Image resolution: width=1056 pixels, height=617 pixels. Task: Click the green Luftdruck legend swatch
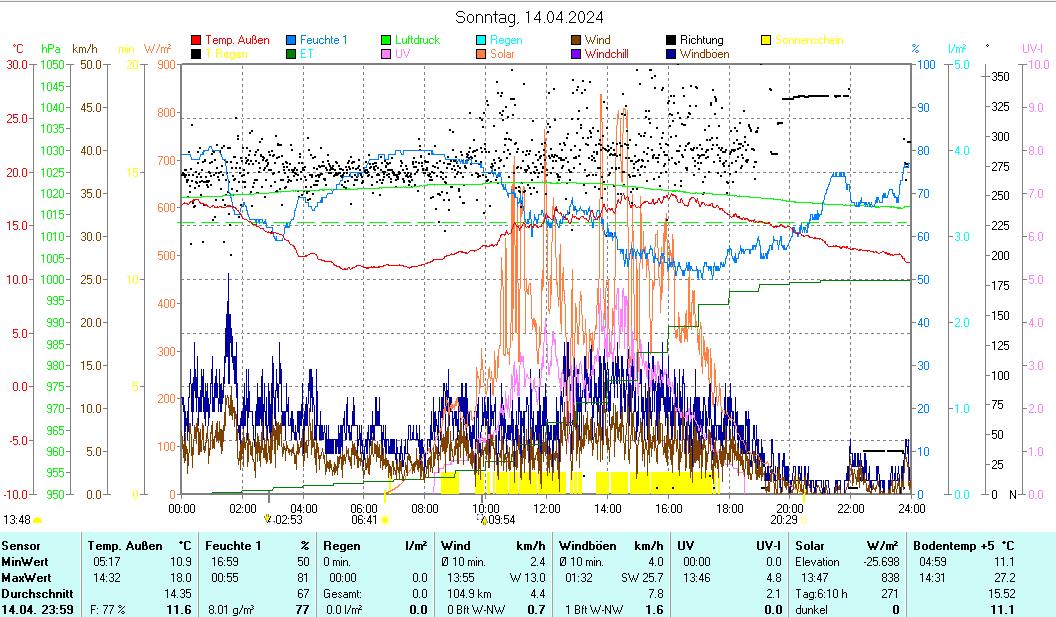coord(387,40)
